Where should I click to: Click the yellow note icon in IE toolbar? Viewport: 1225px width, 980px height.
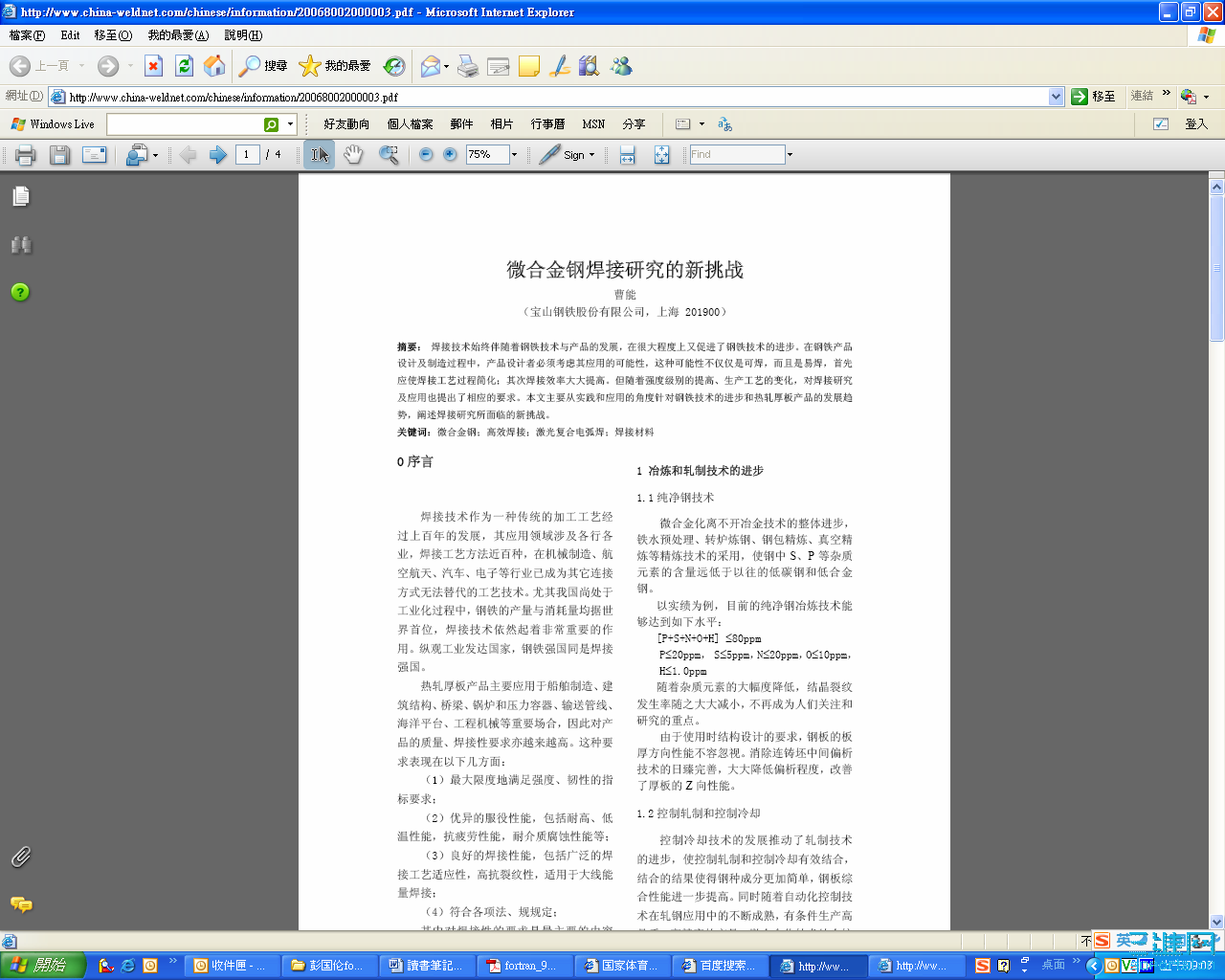coord(529,66)
